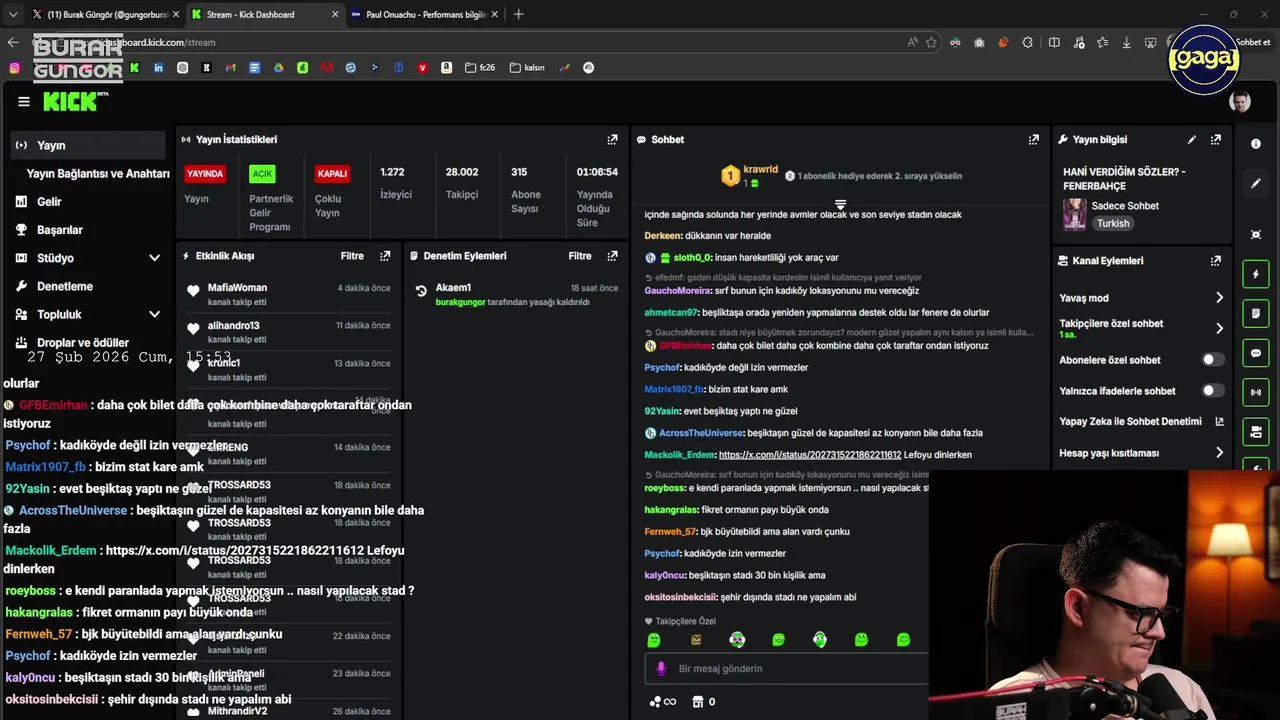This screenshot has height=720, width=1280.
Task: Click the YAYINDA live status badge
Action: click(x=205, y=173)
